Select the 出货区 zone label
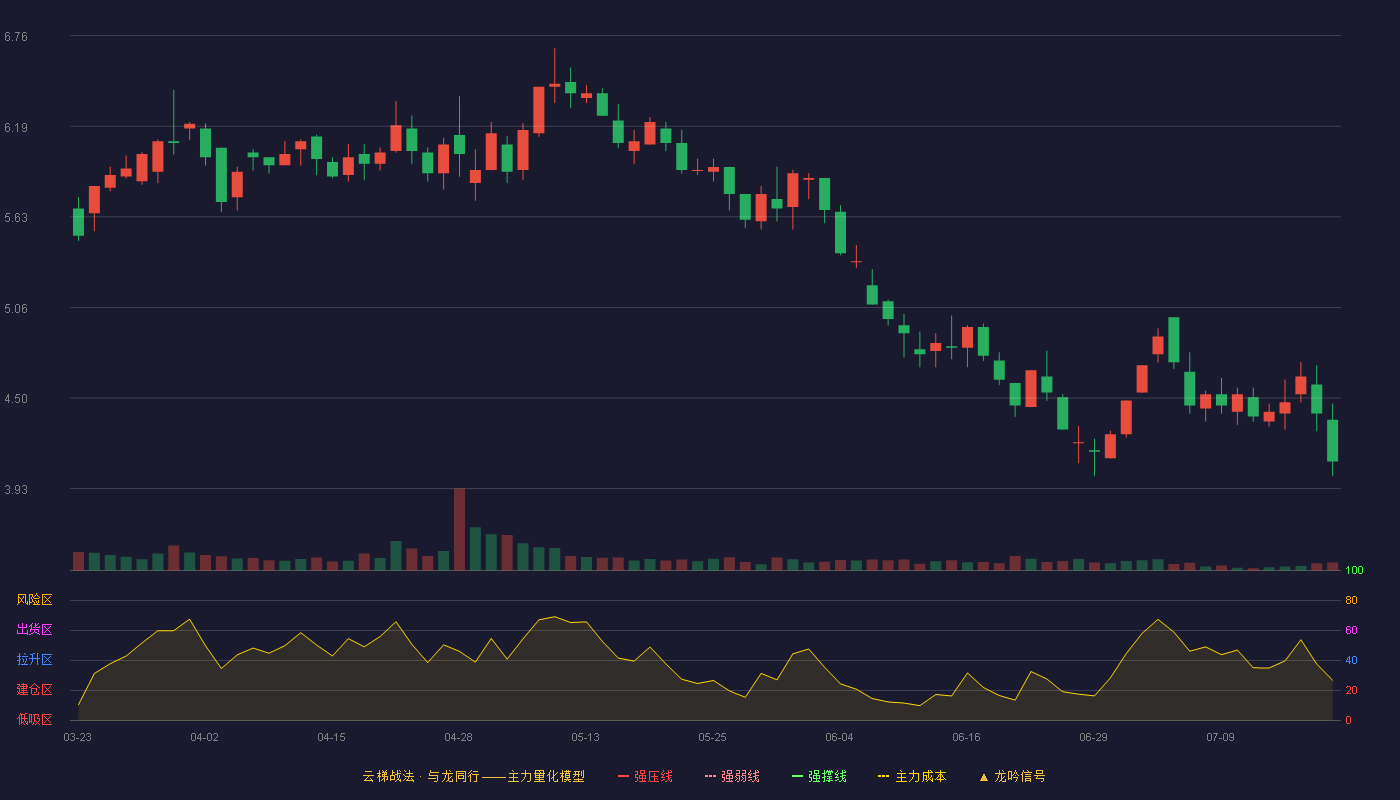 pos(34,630)
